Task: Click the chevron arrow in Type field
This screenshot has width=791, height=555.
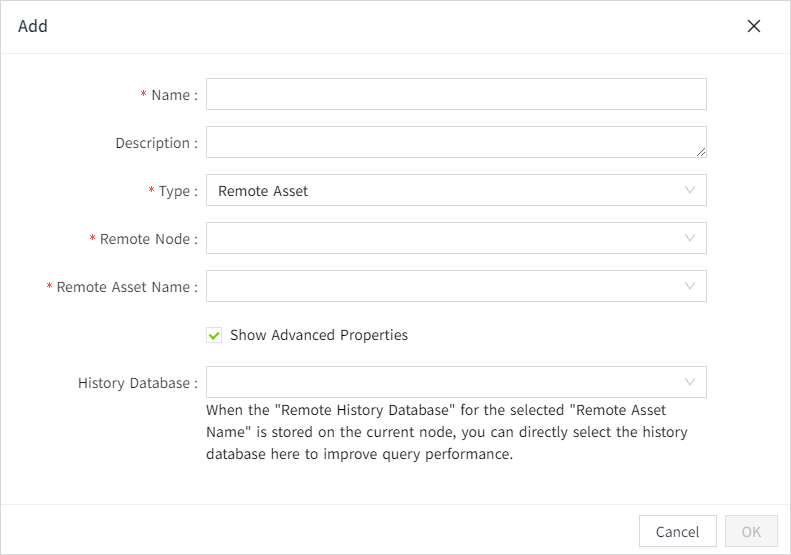Action: (690, 190)
